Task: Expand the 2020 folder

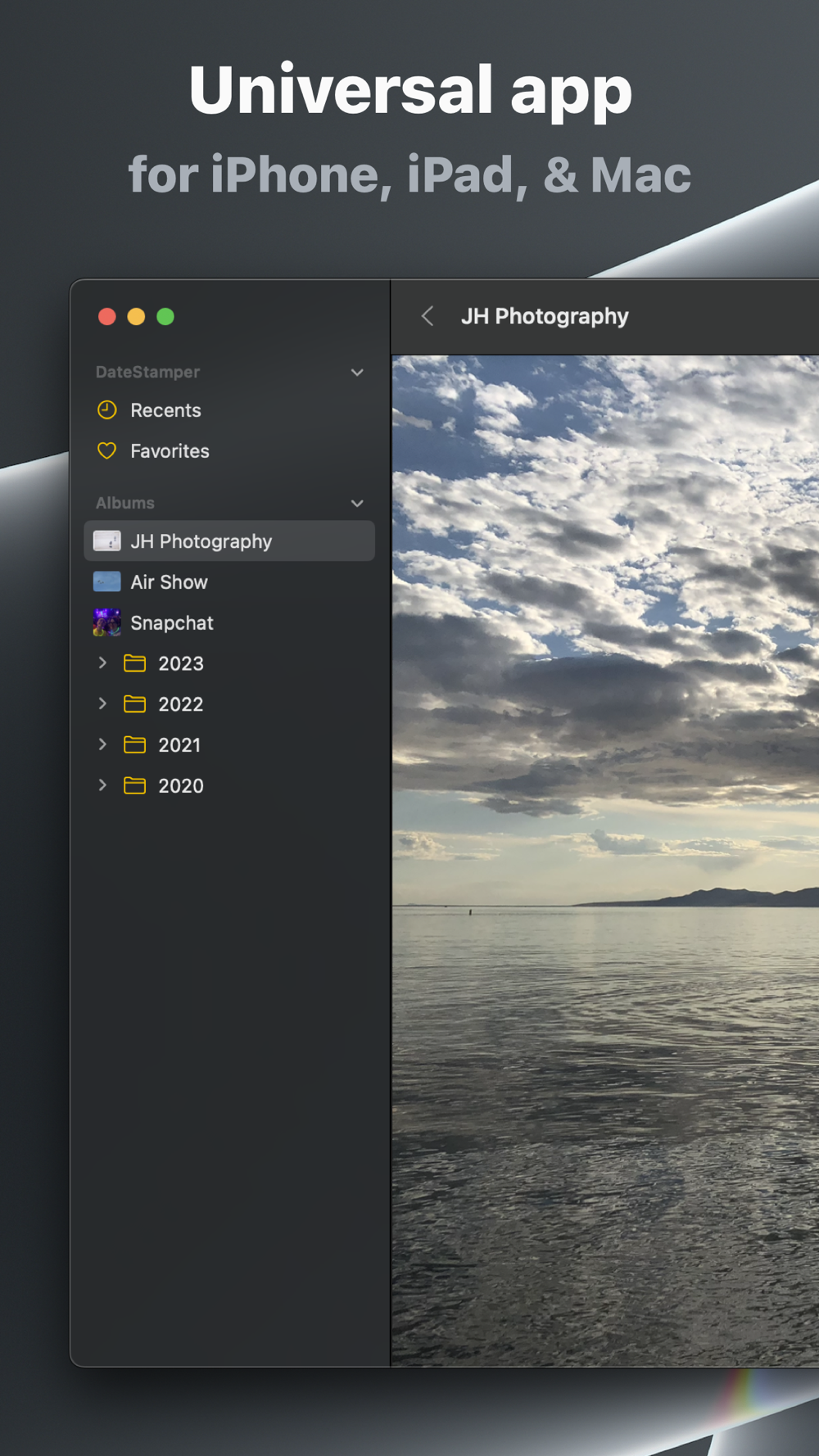Action: (102, 785)
